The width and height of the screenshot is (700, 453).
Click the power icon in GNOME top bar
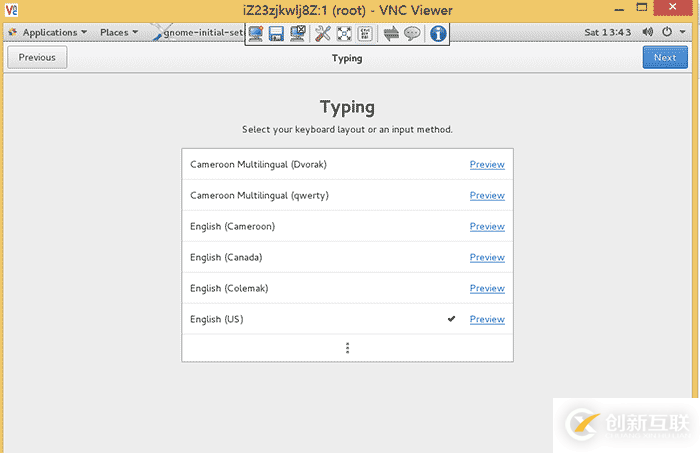[x=667, y=32]
